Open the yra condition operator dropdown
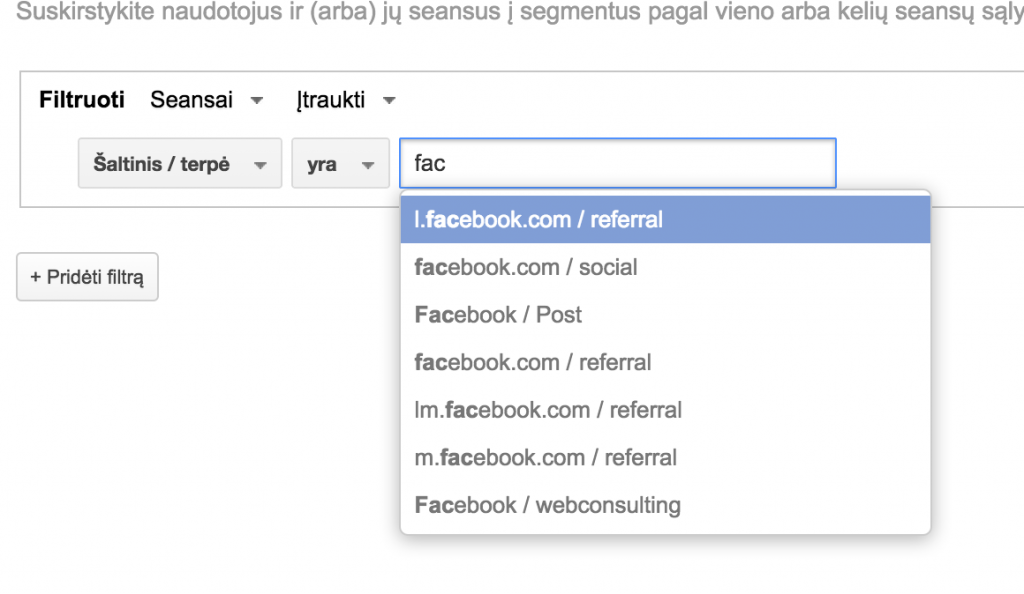This screenshot has height=594, width=1024. (x=340, y=163)
